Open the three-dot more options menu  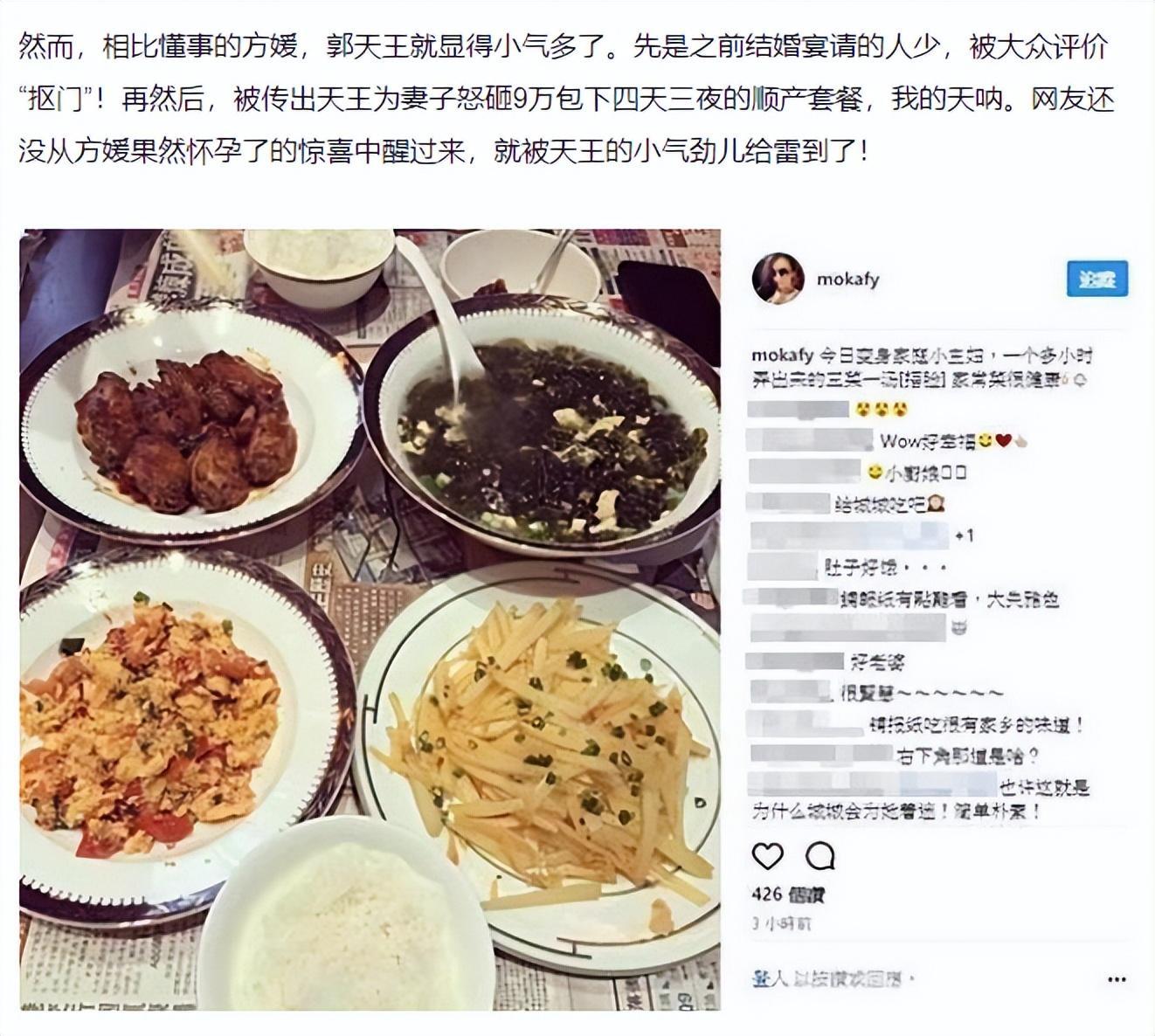click(1117, 979)
